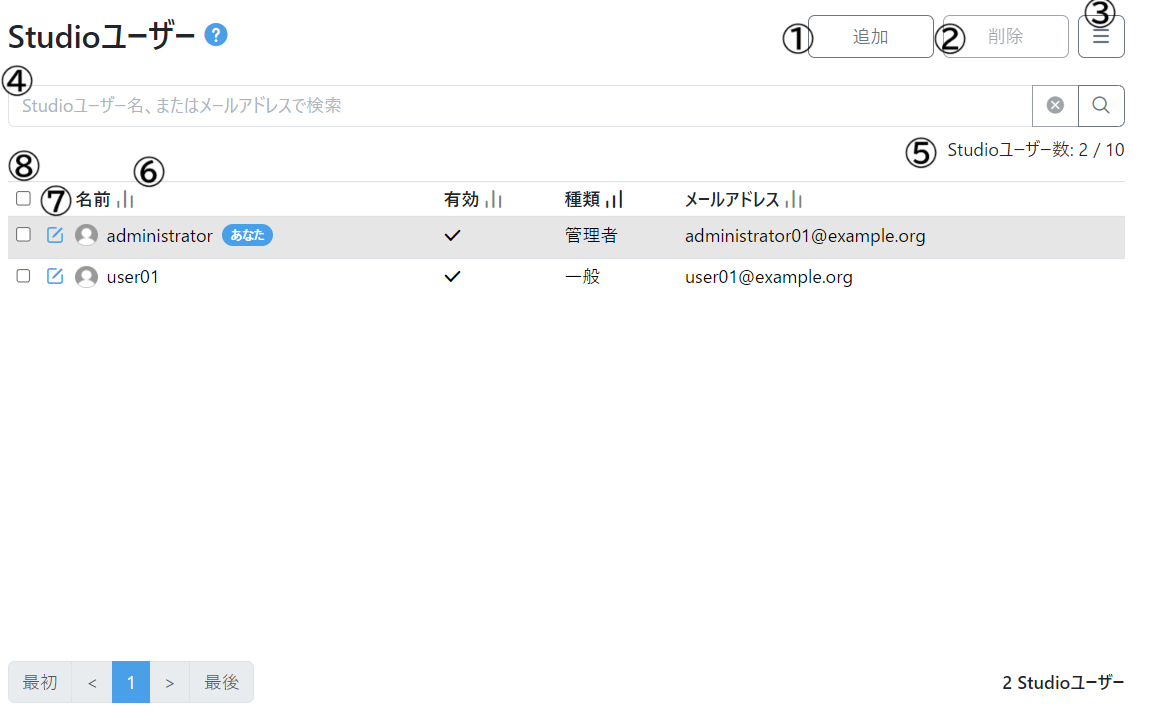1156x715 pixels.
Task: Toggle sorting on the メールアドレス column
Action: pyautogui.click(x=793, y=199)
